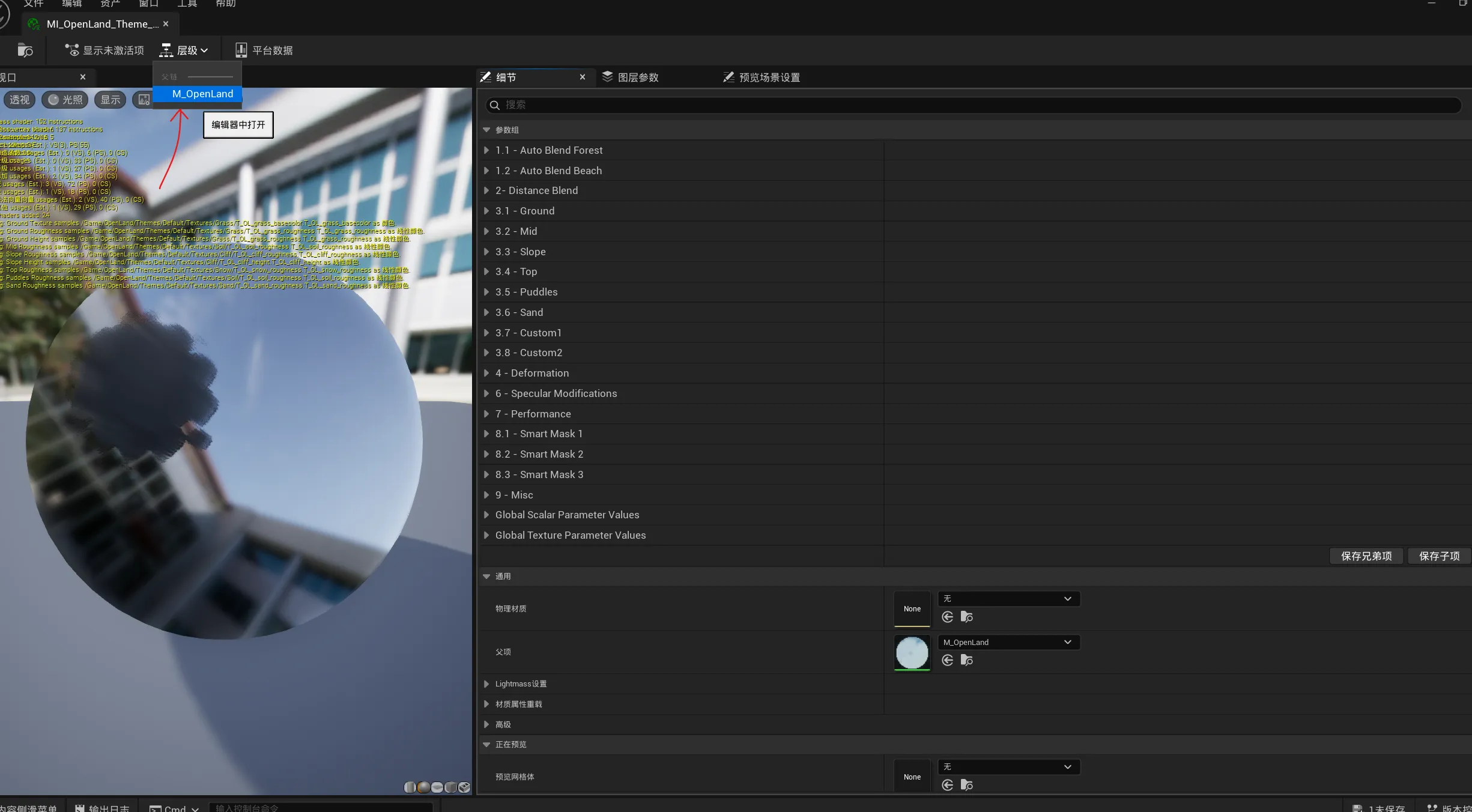Open the 帮助 menu
1472x812 pixels.
click(226, 4)
